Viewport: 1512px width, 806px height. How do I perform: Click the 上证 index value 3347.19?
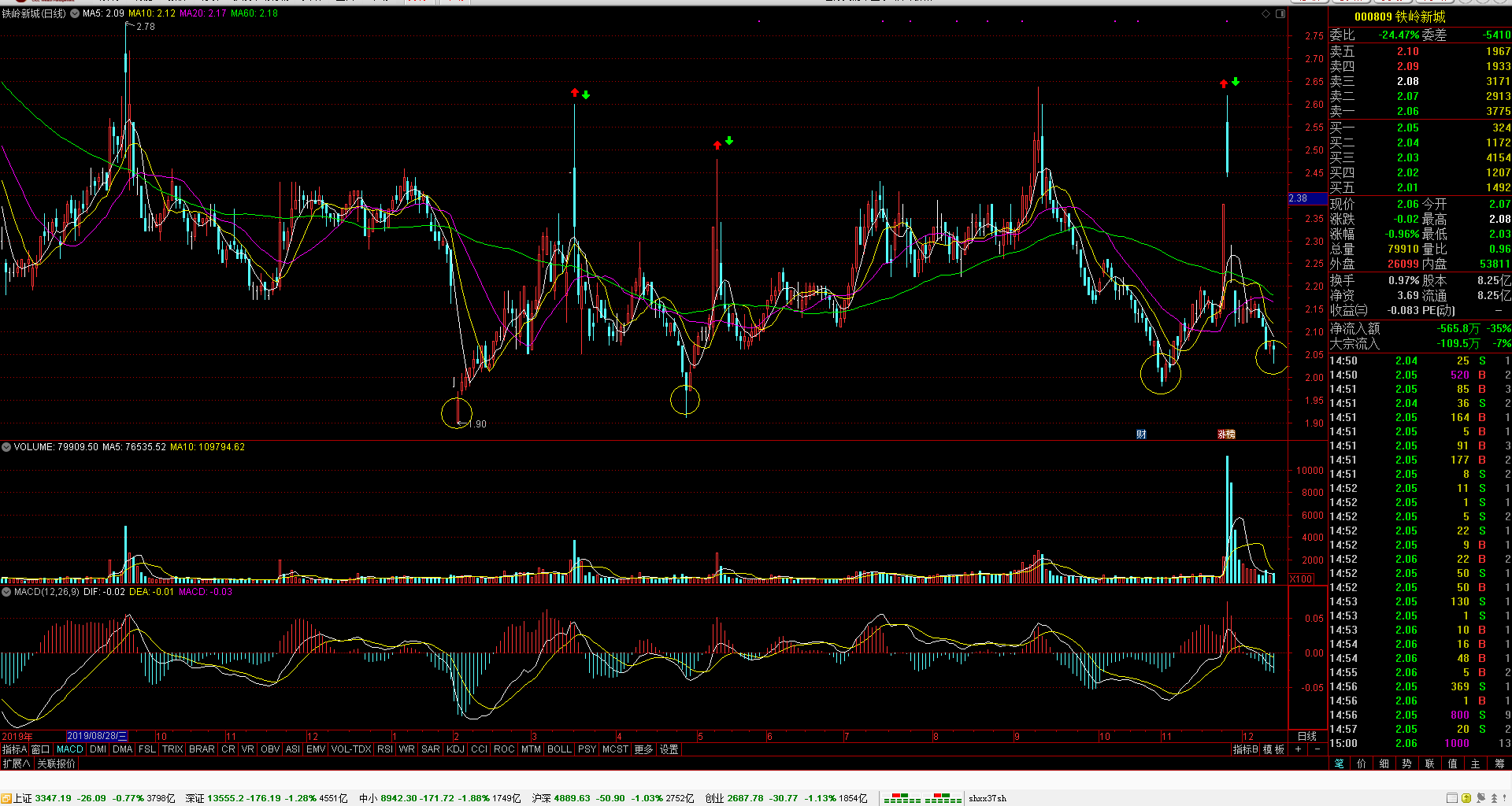click(53, 798)
